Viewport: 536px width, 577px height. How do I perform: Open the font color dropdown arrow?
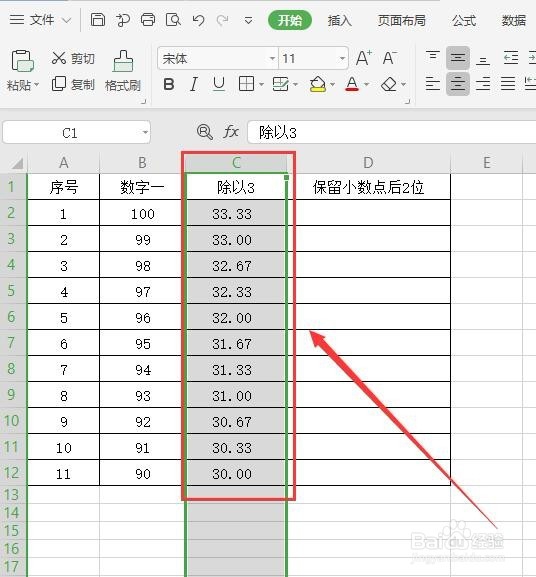click(366, 85)
